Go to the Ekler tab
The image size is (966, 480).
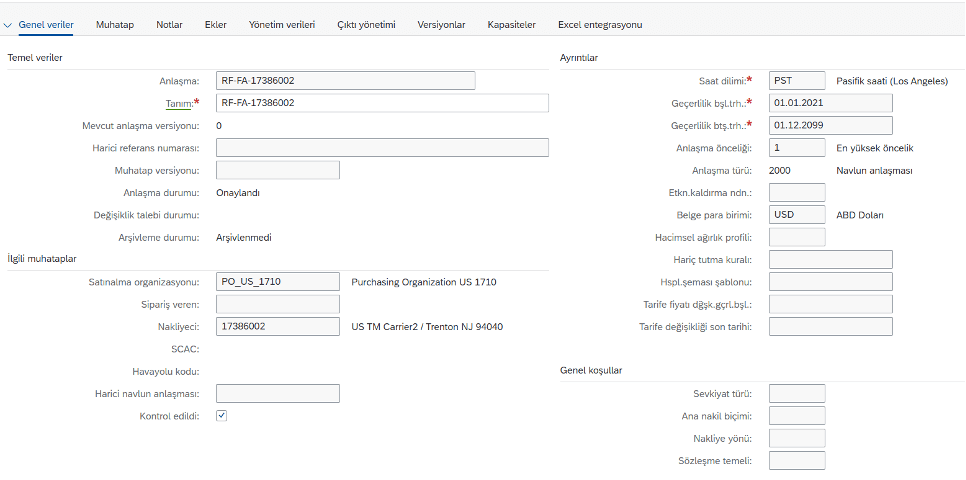point(215,24)
